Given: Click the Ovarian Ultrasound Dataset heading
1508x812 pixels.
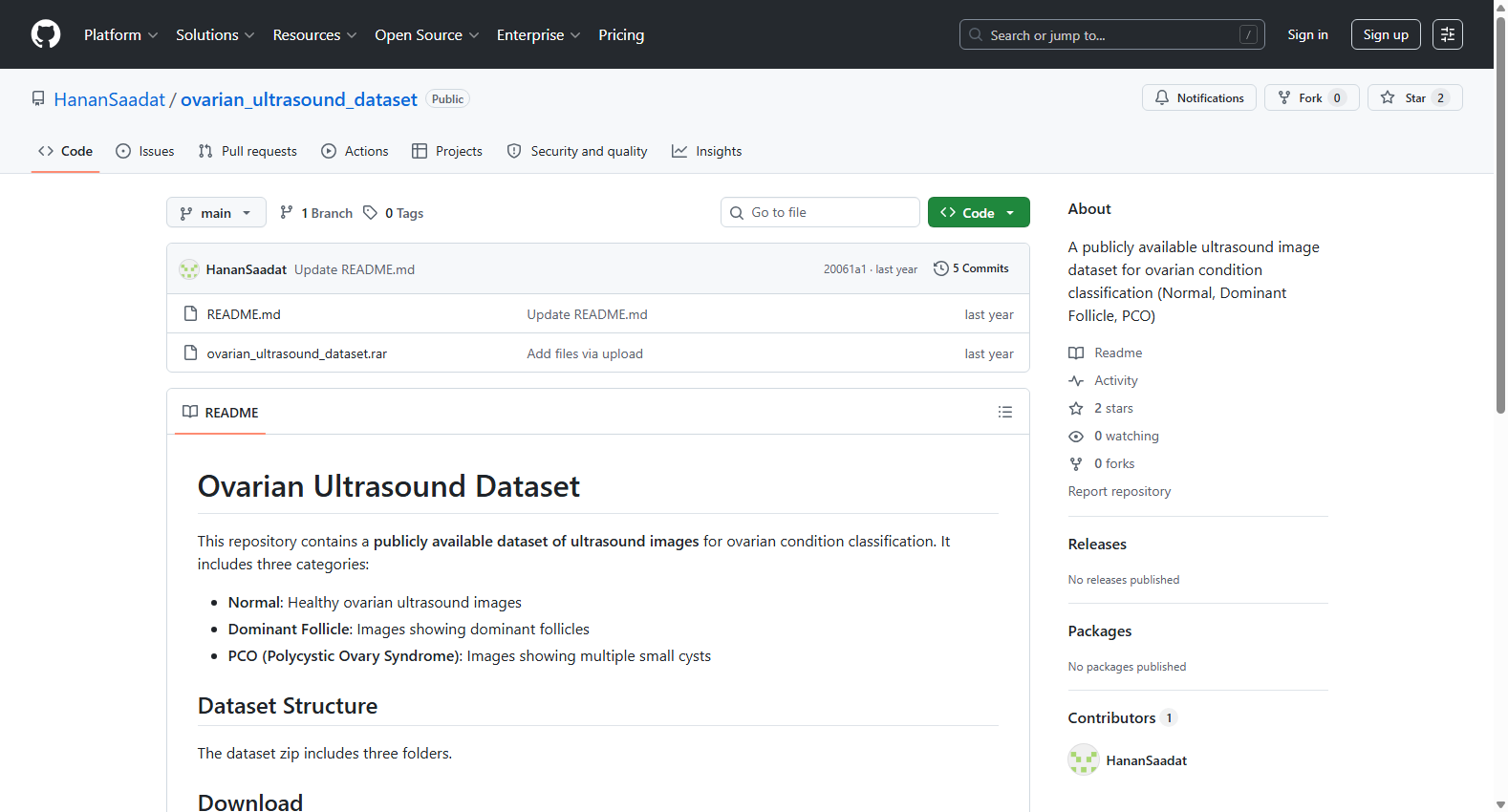Looking at the screenshot, I should pyautogui.click(x=389, y=486).
